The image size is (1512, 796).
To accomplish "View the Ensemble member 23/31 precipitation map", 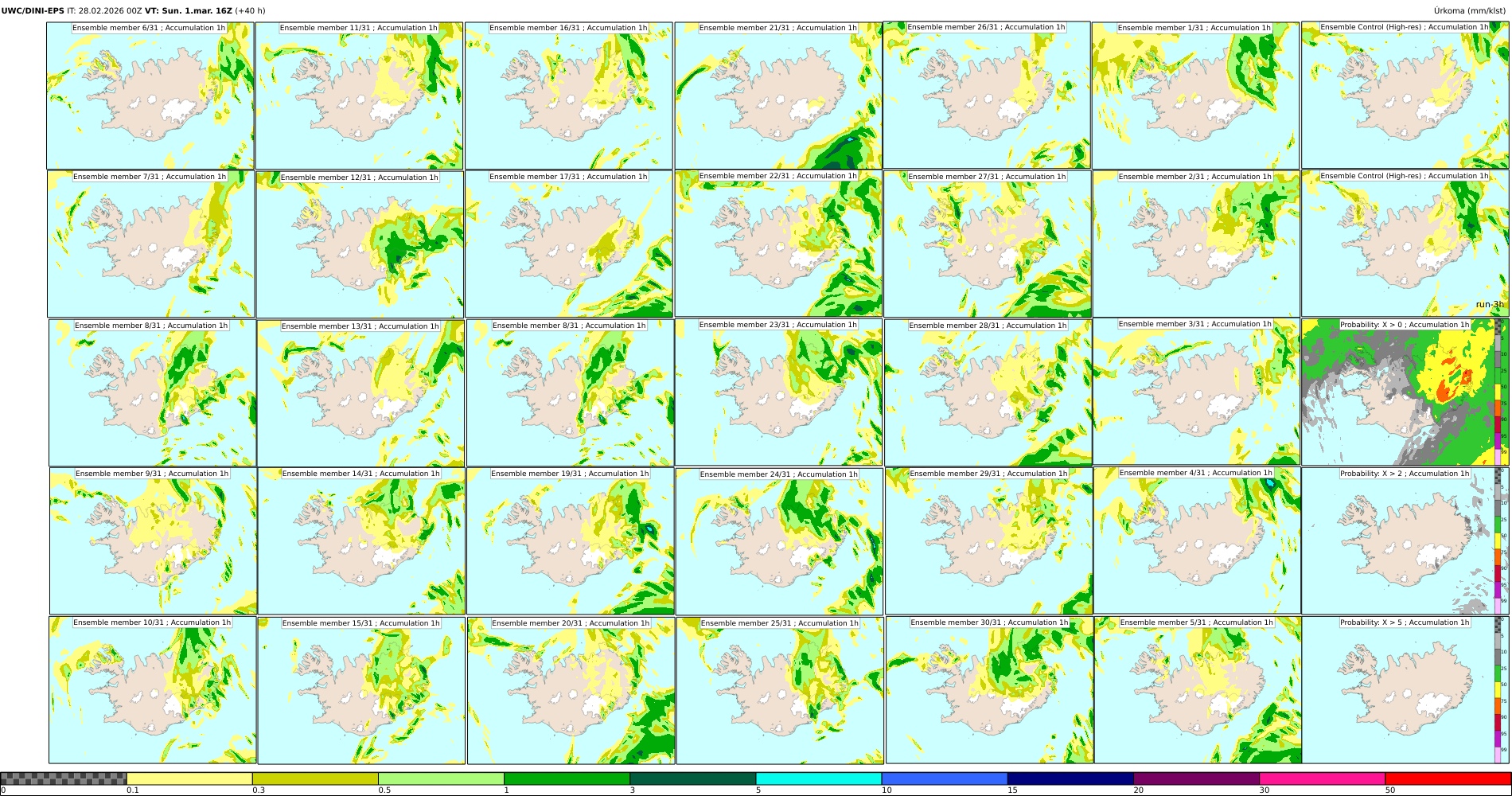I will (x=778, y=392).
